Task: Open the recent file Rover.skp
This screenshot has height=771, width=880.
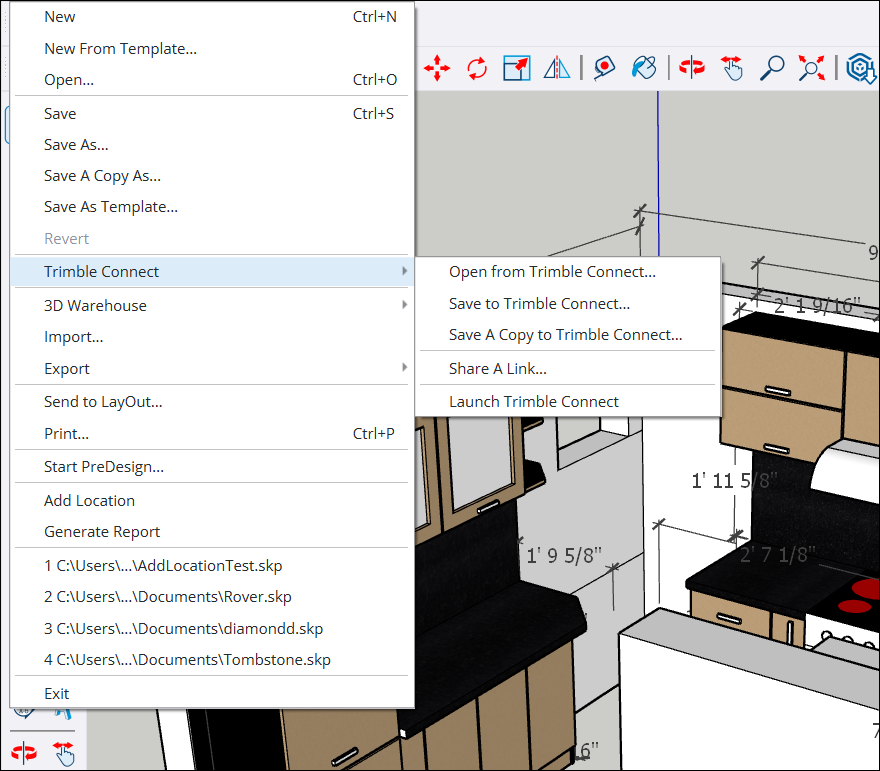Action: point(165,597)
